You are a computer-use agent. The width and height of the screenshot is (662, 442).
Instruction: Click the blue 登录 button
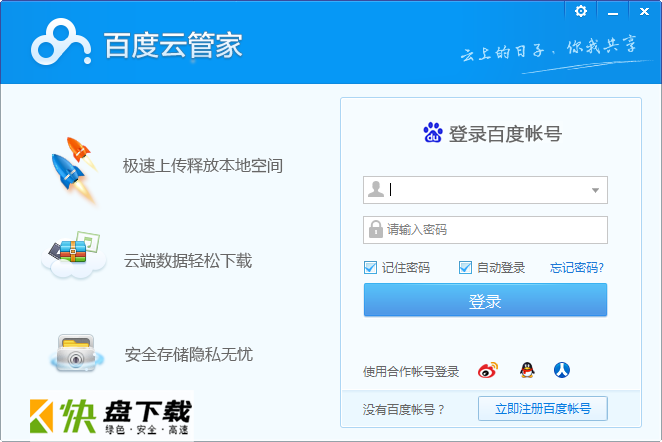(x=485, y=300)
